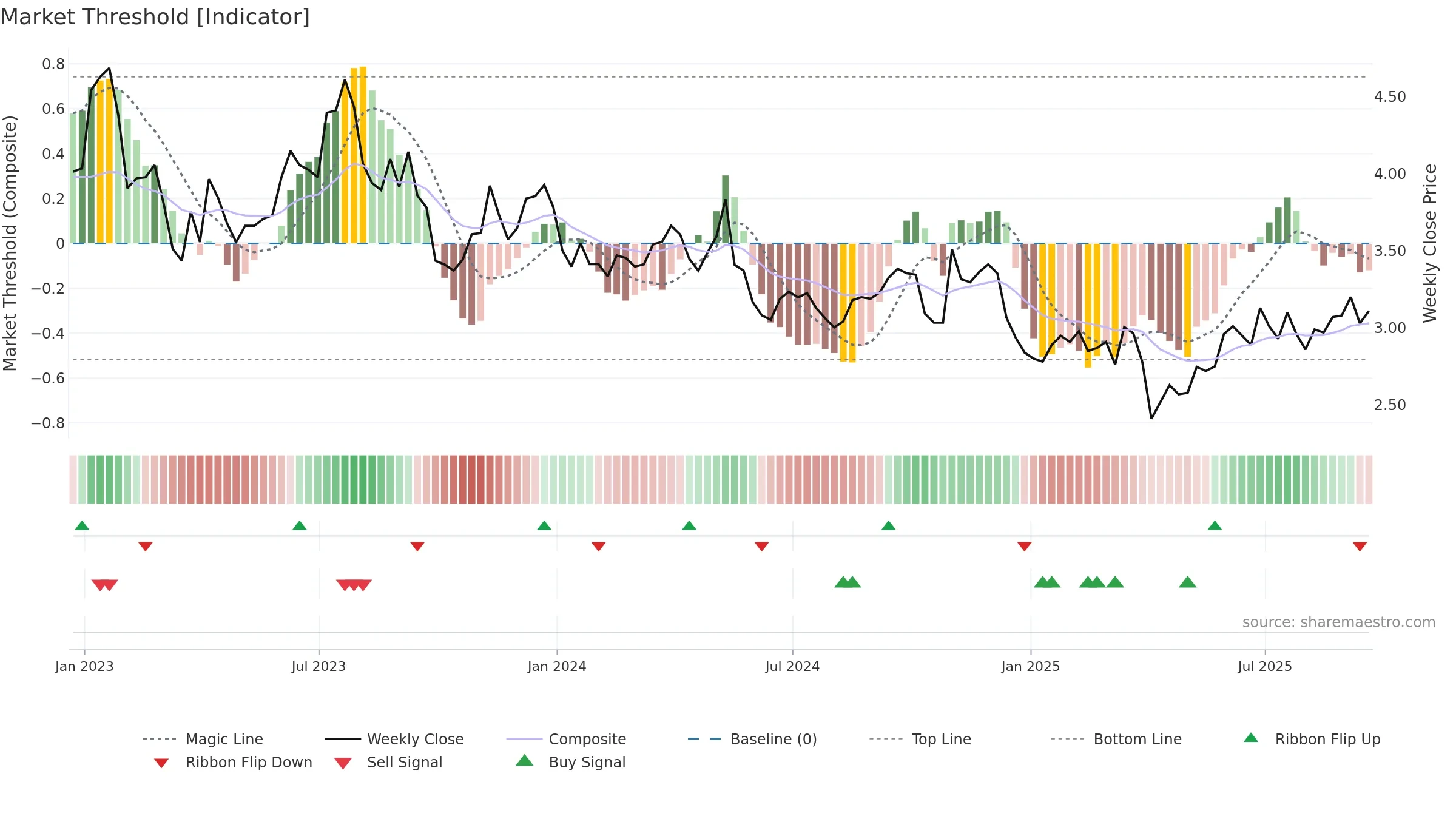Click the Weekly Close Price axis title
Image resolution: width=1456 pixels, height=819 pixels.
[1430, 243]
